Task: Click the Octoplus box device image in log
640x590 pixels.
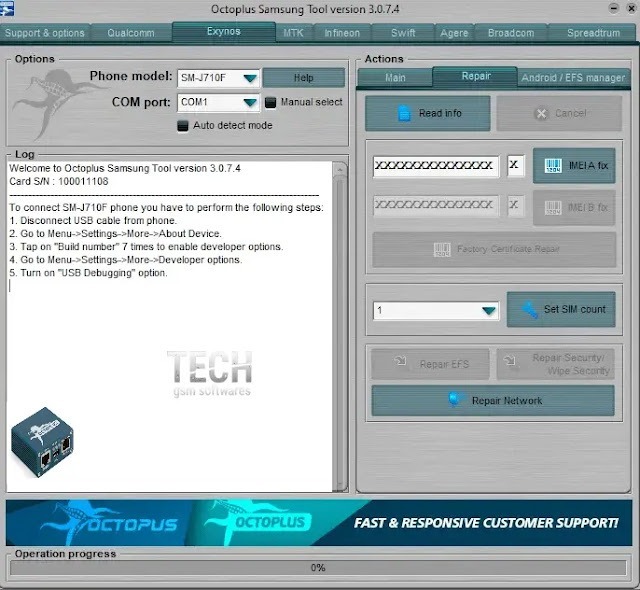Action: (42, 442)
